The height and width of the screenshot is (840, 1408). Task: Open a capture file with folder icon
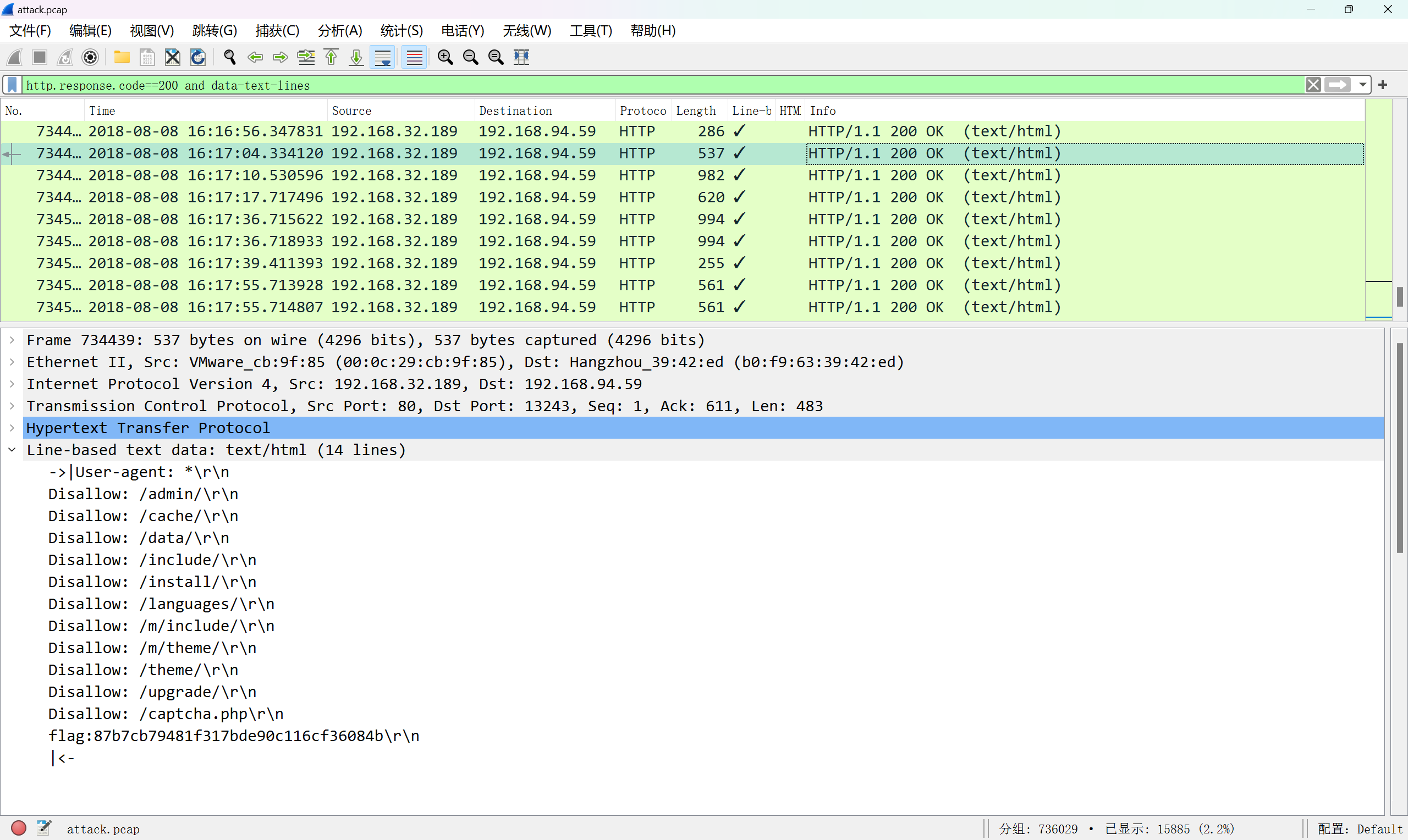[122, 57]
